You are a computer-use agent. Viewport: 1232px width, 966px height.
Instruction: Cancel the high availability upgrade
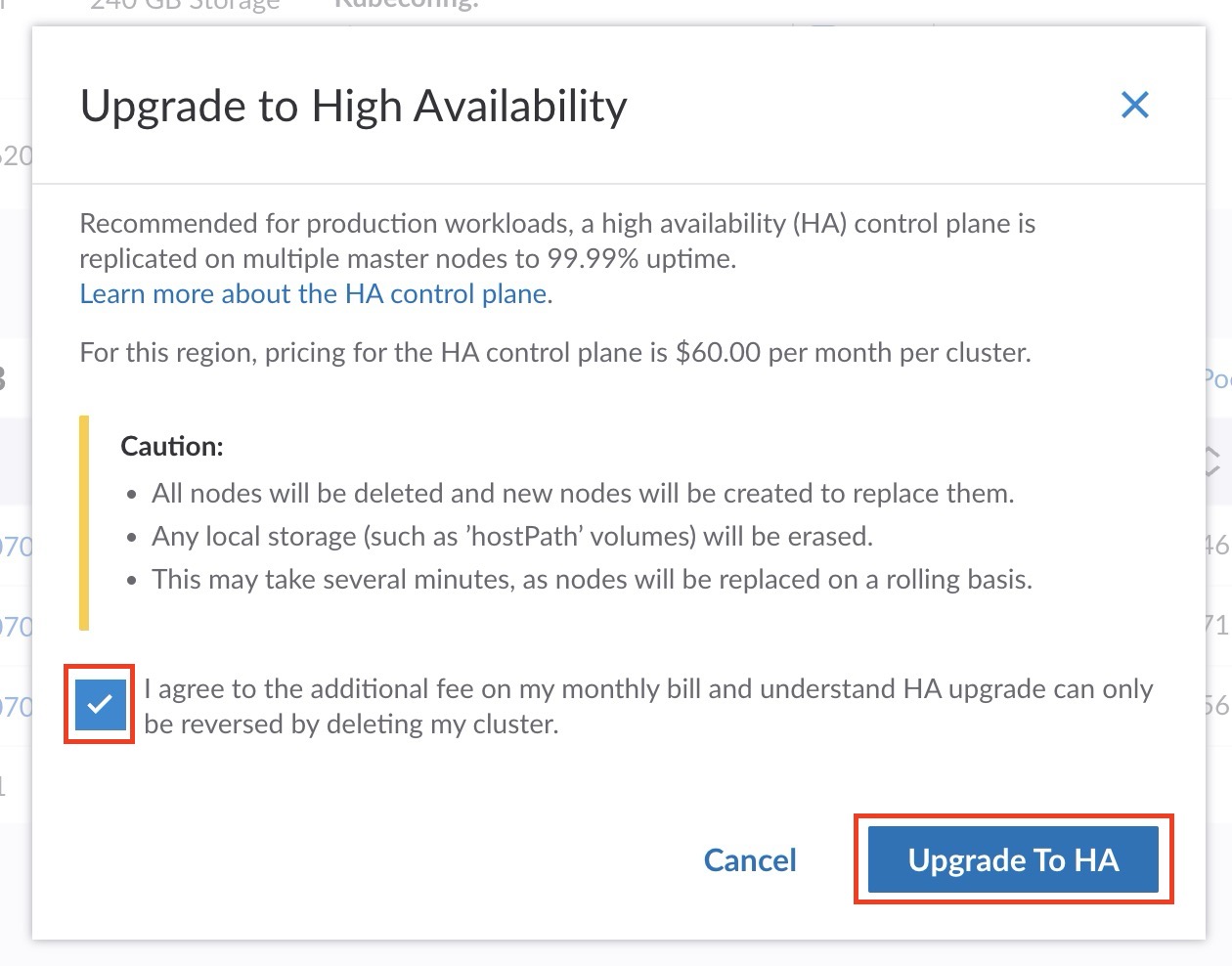pos(750,860)
